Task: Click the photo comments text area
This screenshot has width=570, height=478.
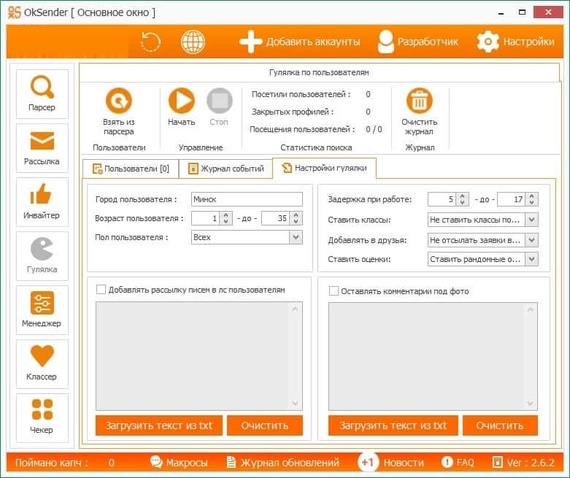Action: (x=433, y=356)
